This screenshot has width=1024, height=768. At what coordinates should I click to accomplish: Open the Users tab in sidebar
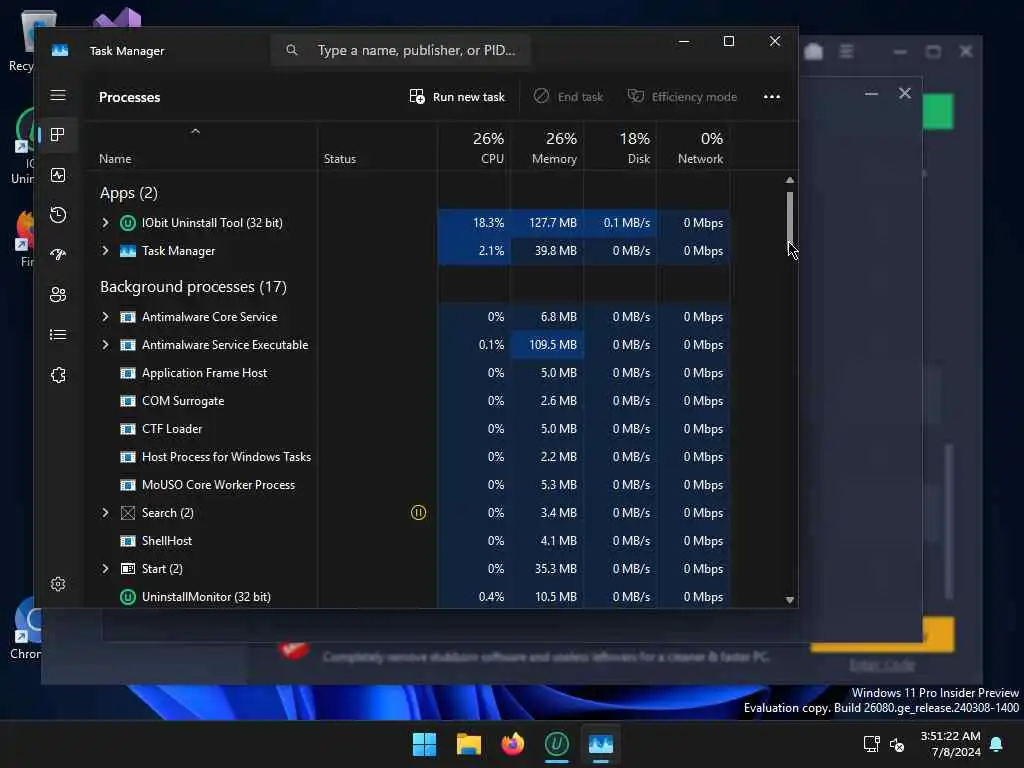(57, 295)
